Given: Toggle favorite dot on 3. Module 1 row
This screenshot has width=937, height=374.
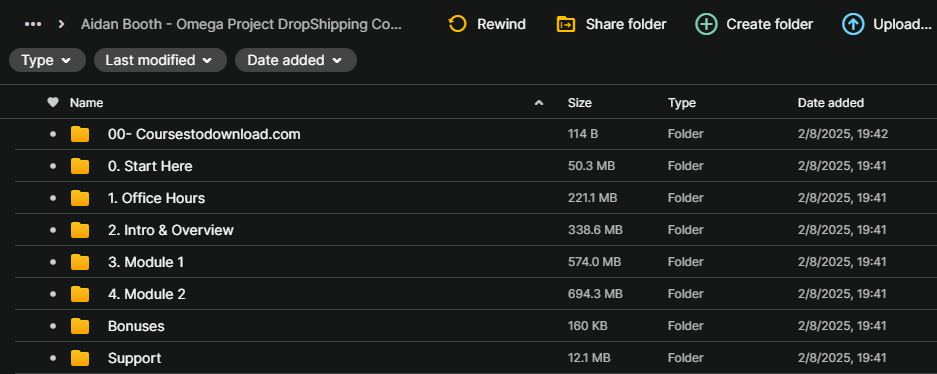Looking at the screenshot, I should click(53, 262).
